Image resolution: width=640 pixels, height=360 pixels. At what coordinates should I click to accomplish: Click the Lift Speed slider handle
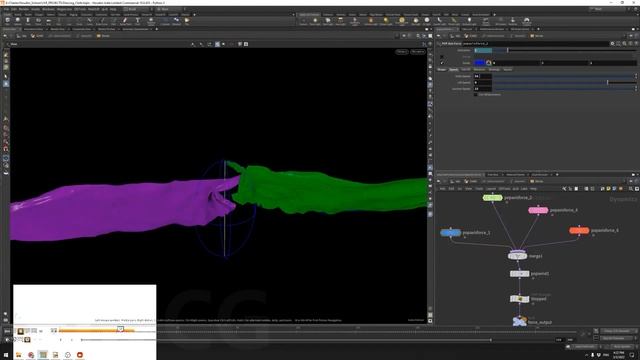(x=607, y=82)
